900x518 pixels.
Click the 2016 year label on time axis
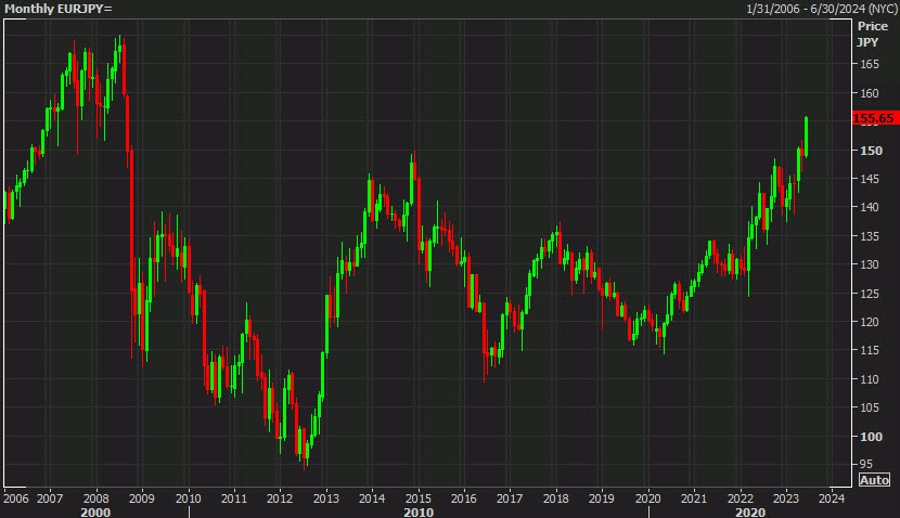[x=463, y=497]
